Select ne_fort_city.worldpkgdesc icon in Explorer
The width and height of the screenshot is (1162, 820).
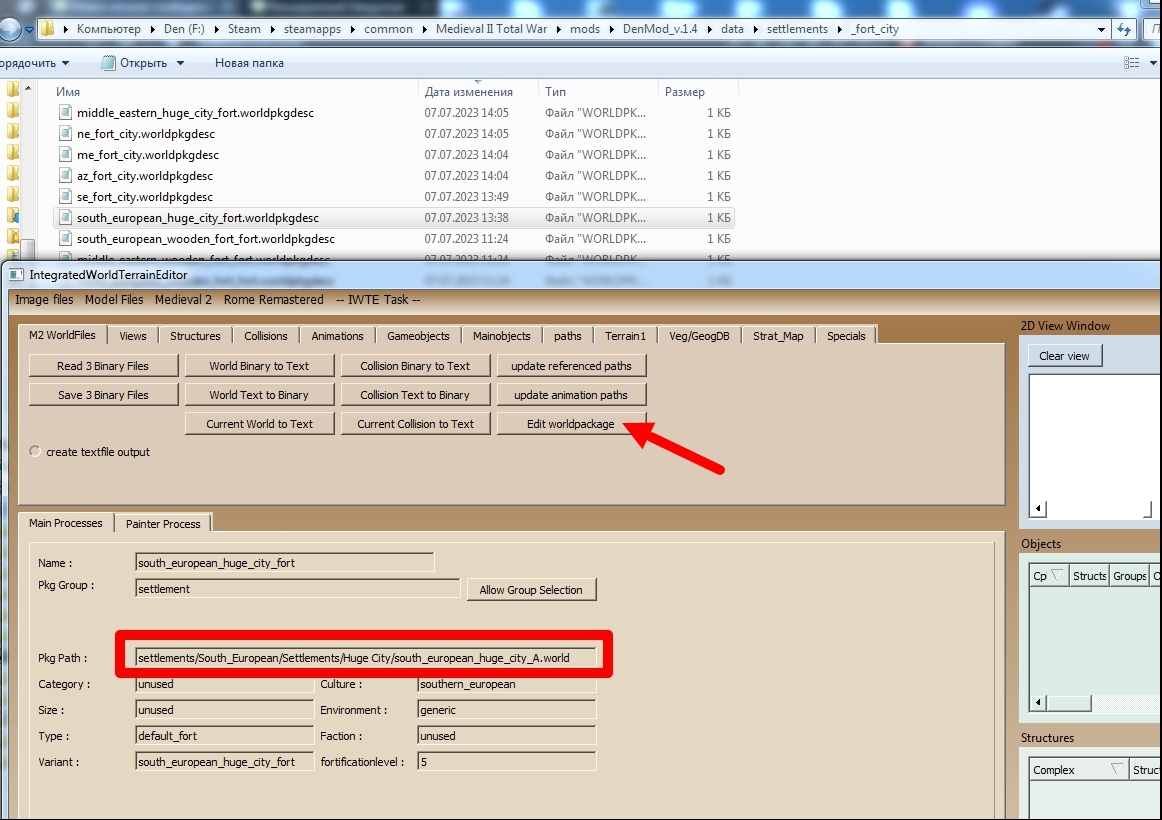(x=65, y=133)
